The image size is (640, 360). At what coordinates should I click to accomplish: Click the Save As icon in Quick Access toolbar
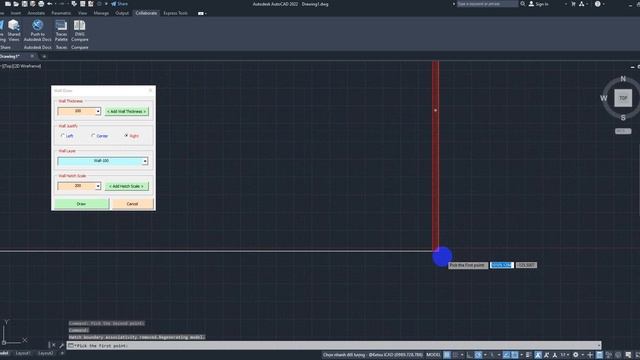click(x=33, y=4)
